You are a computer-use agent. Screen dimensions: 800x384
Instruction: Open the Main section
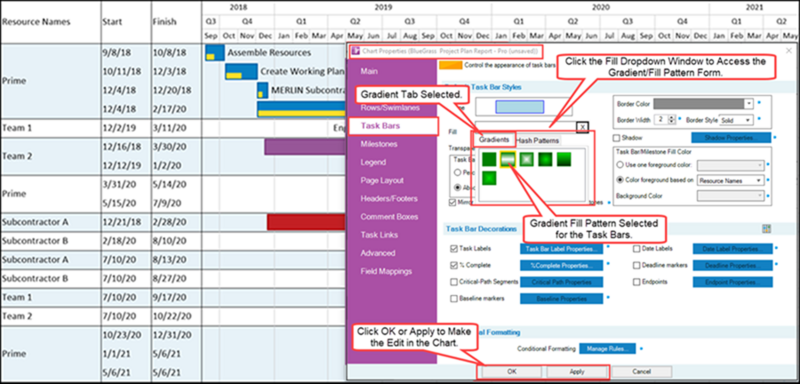[x=369, y=71]
